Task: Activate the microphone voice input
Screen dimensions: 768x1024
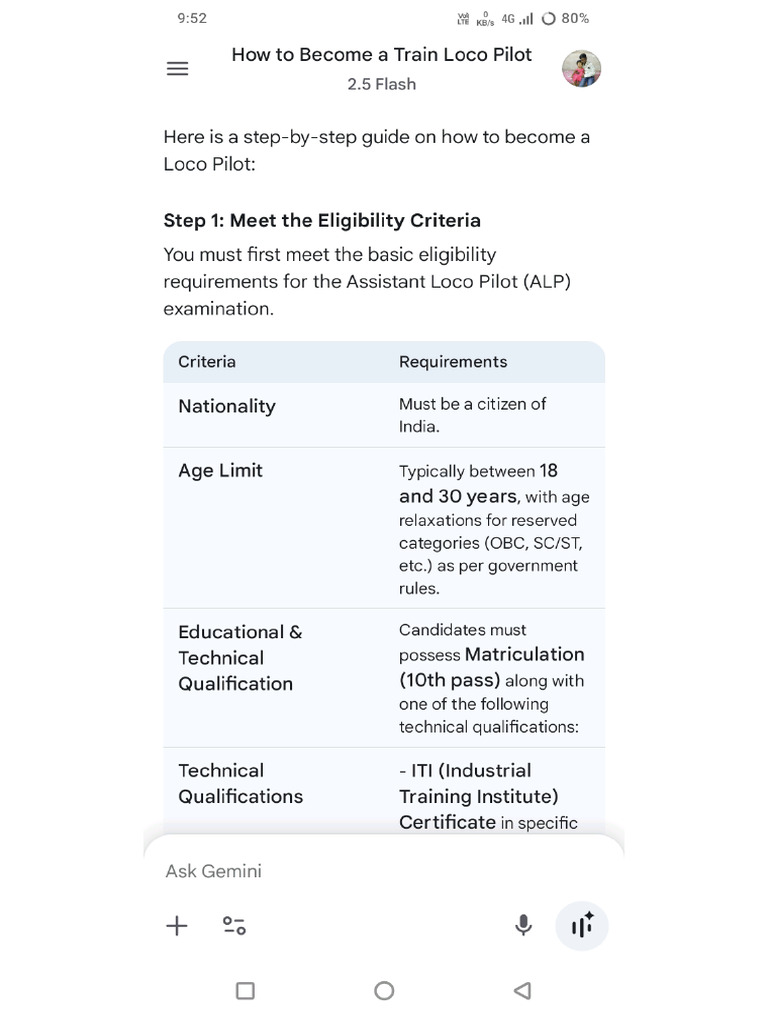Action: [x=523, y=925]
